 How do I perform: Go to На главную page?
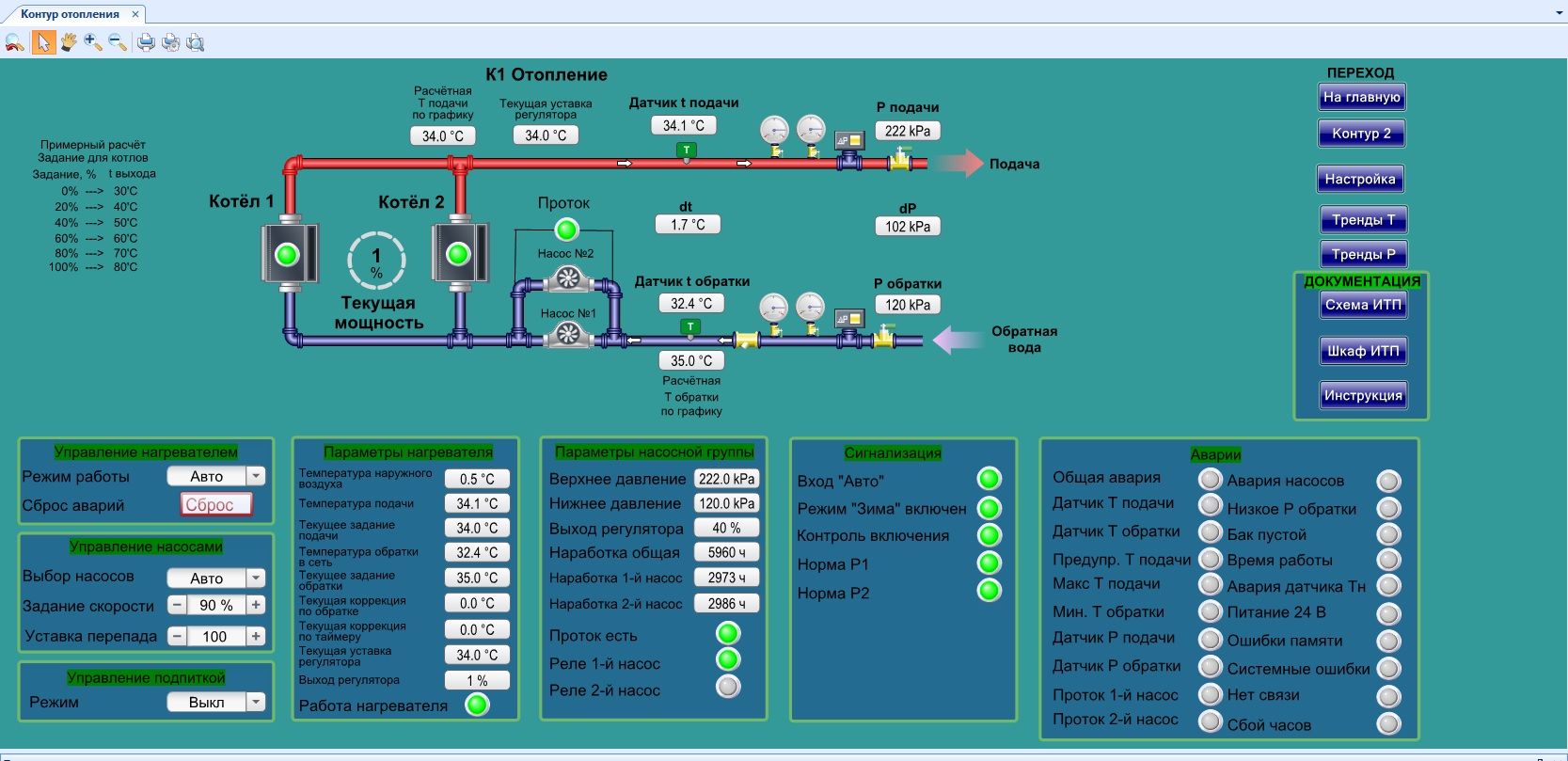click(x=1361, y=97)
